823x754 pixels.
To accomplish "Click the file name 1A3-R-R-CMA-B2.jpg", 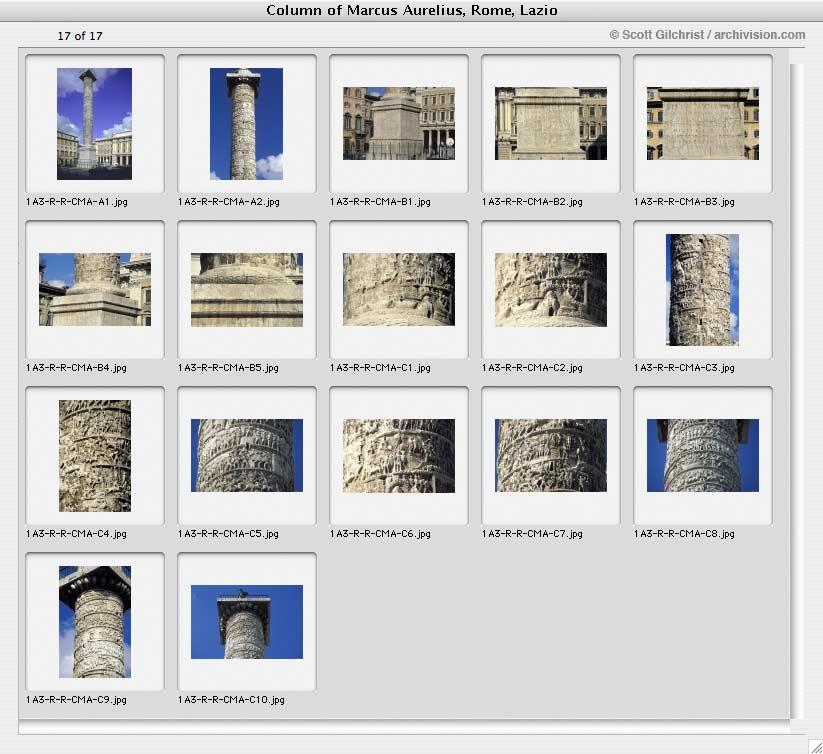I will (532, 201).
